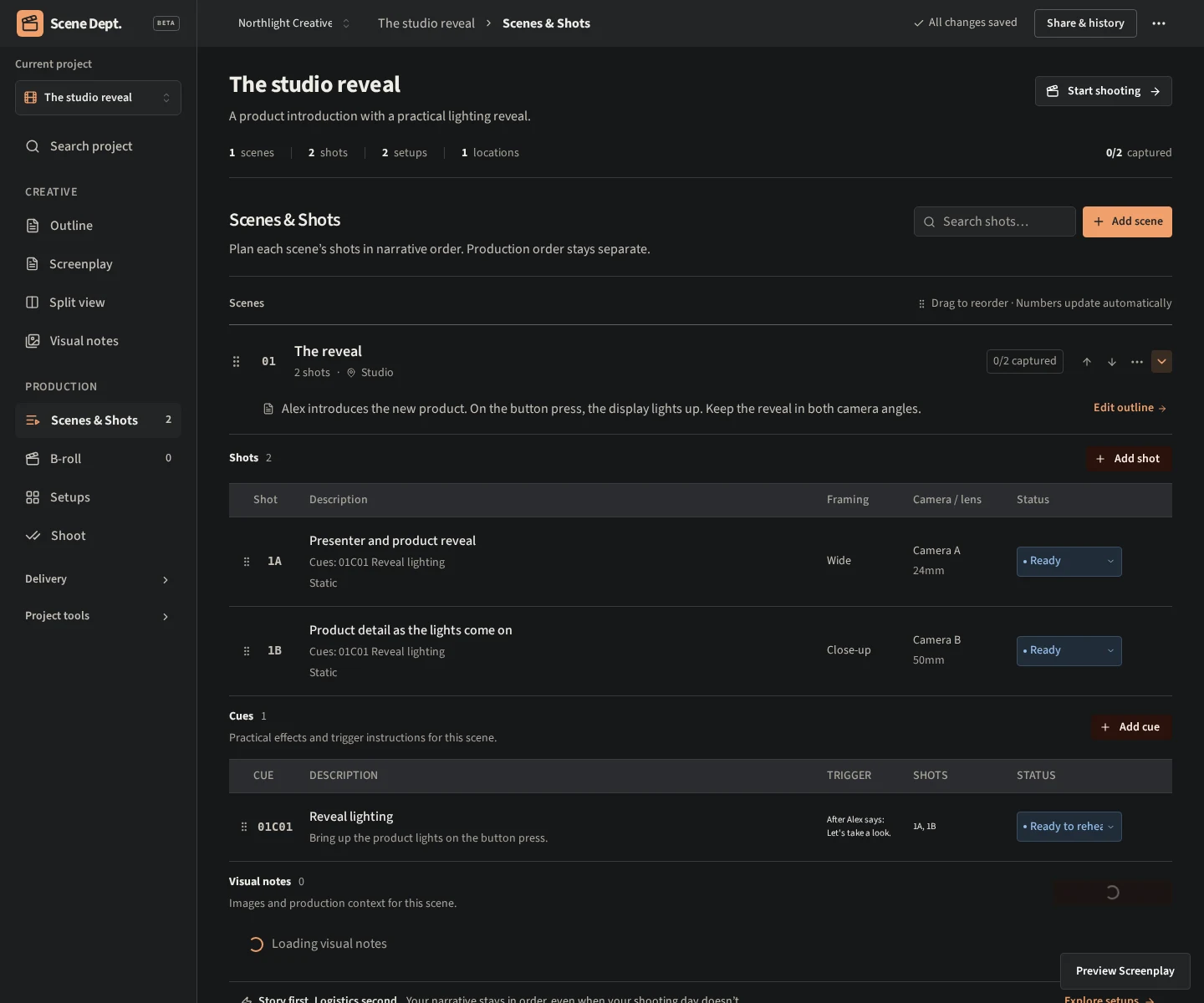The width and height of the screenshot is (1204, 1003).
Task: Open Visual notes from sidebar
Action: click(x=98, y=341)
